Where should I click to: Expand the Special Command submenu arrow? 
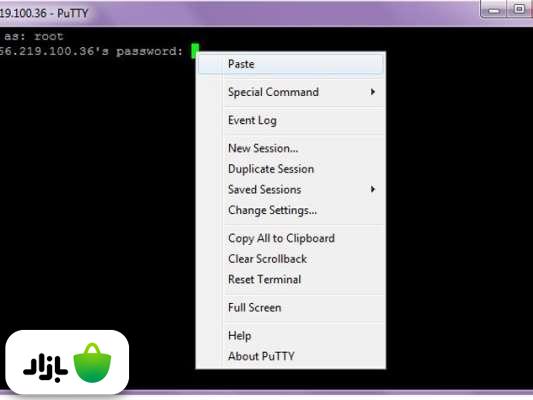click(373, 92)
